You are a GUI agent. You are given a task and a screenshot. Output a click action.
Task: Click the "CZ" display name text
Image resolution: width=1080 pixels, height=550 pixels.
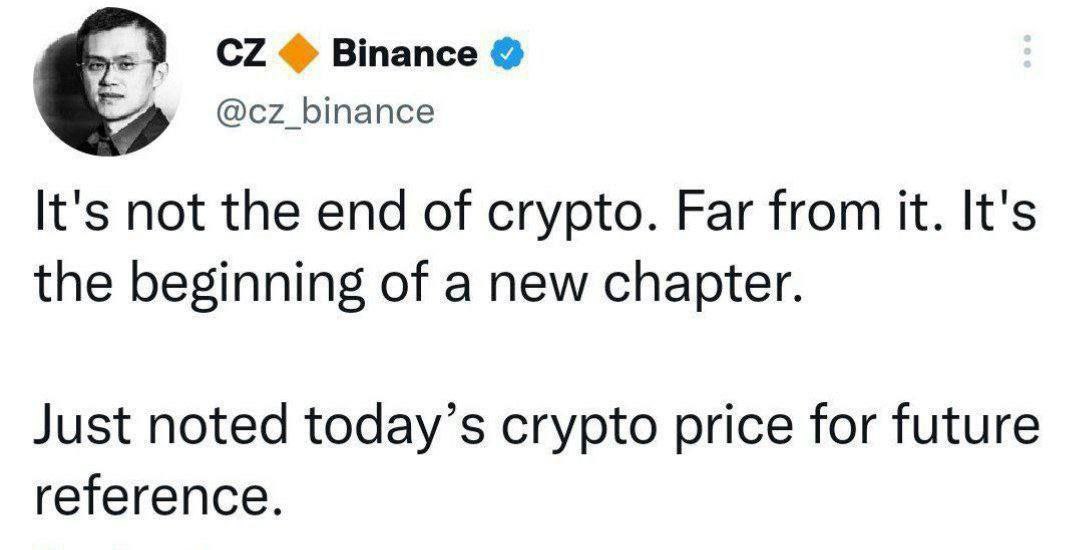pos(241,54)
